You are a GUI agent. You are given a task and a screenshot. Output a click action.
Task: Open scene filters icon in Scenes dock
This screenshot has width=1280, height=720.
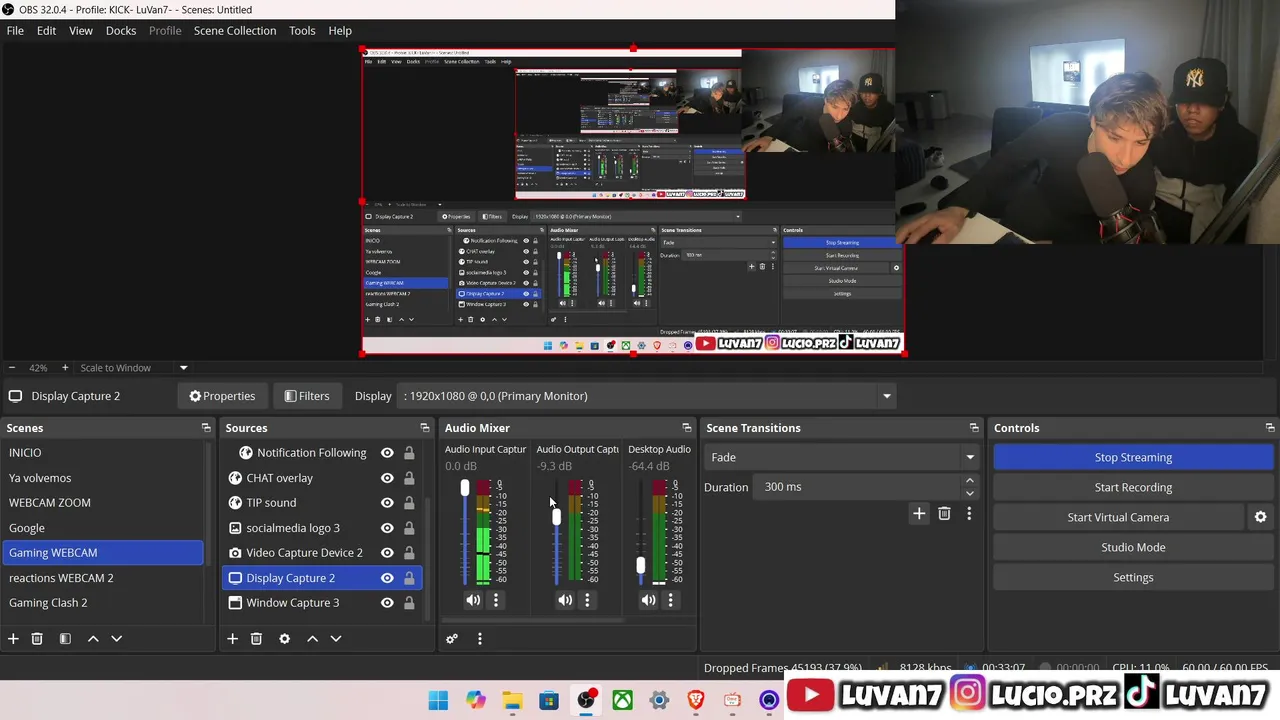point(65,638)
